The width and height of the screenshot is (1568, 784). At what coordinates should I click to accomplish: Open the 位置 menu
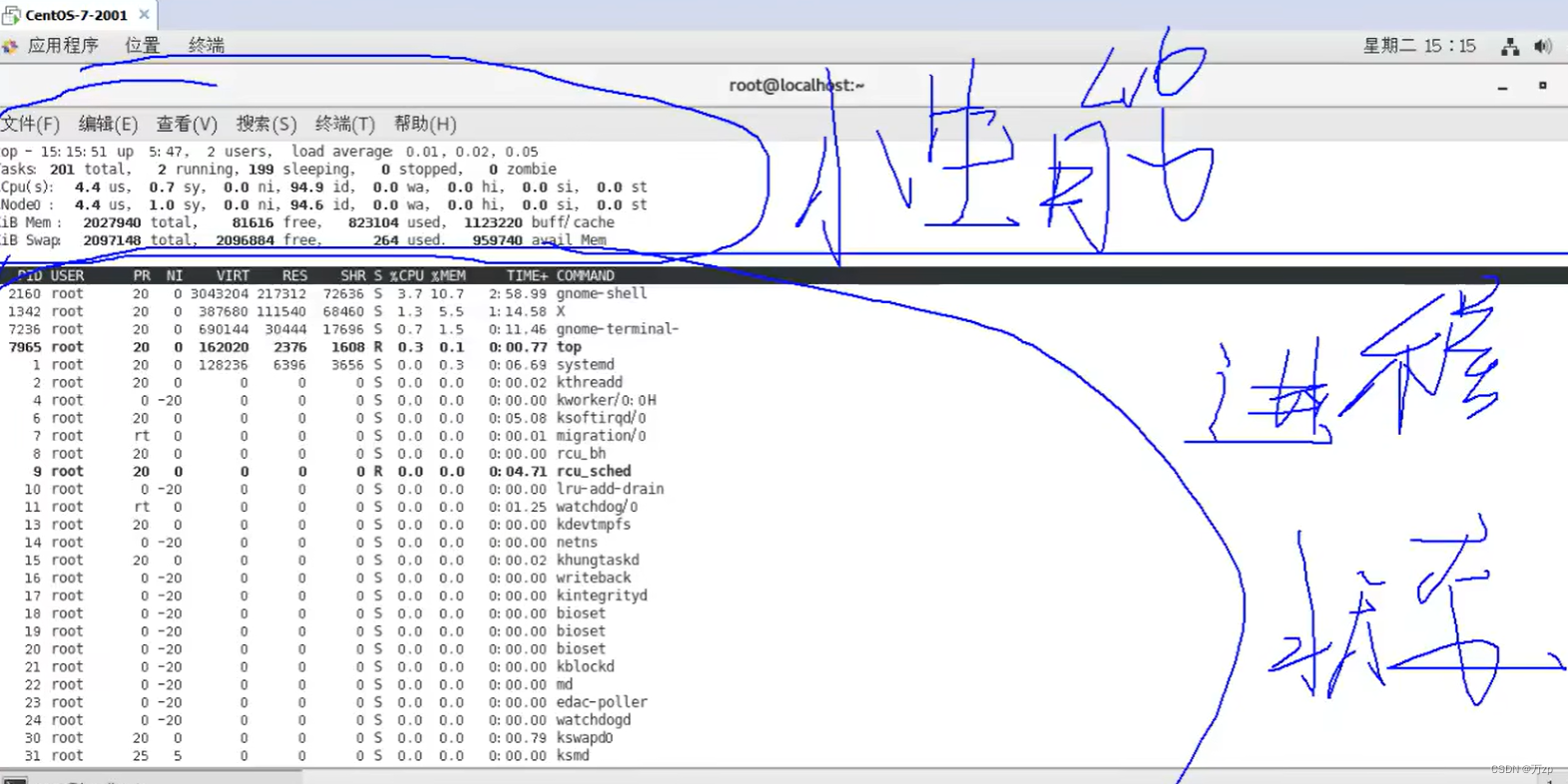point(142,46)
